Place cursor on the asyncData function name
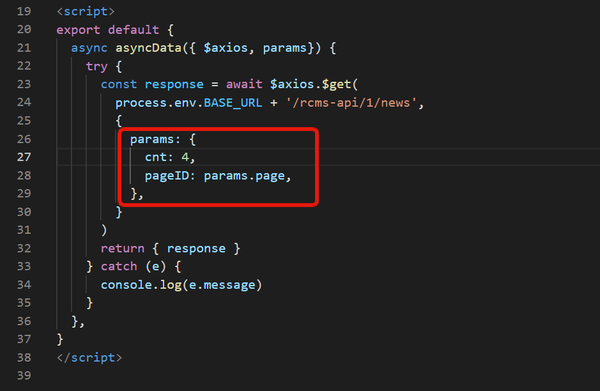The image size is (600, 391). [148, 48]
